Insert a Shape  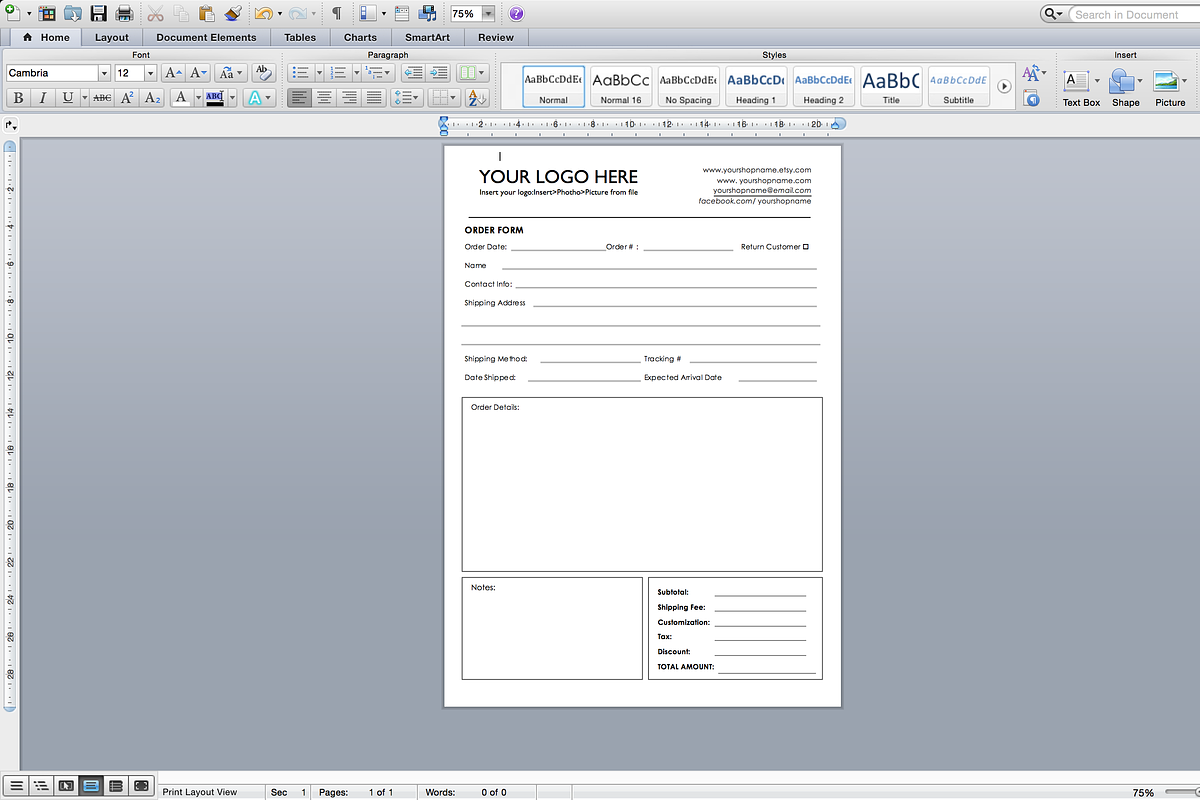[1125, 87]
